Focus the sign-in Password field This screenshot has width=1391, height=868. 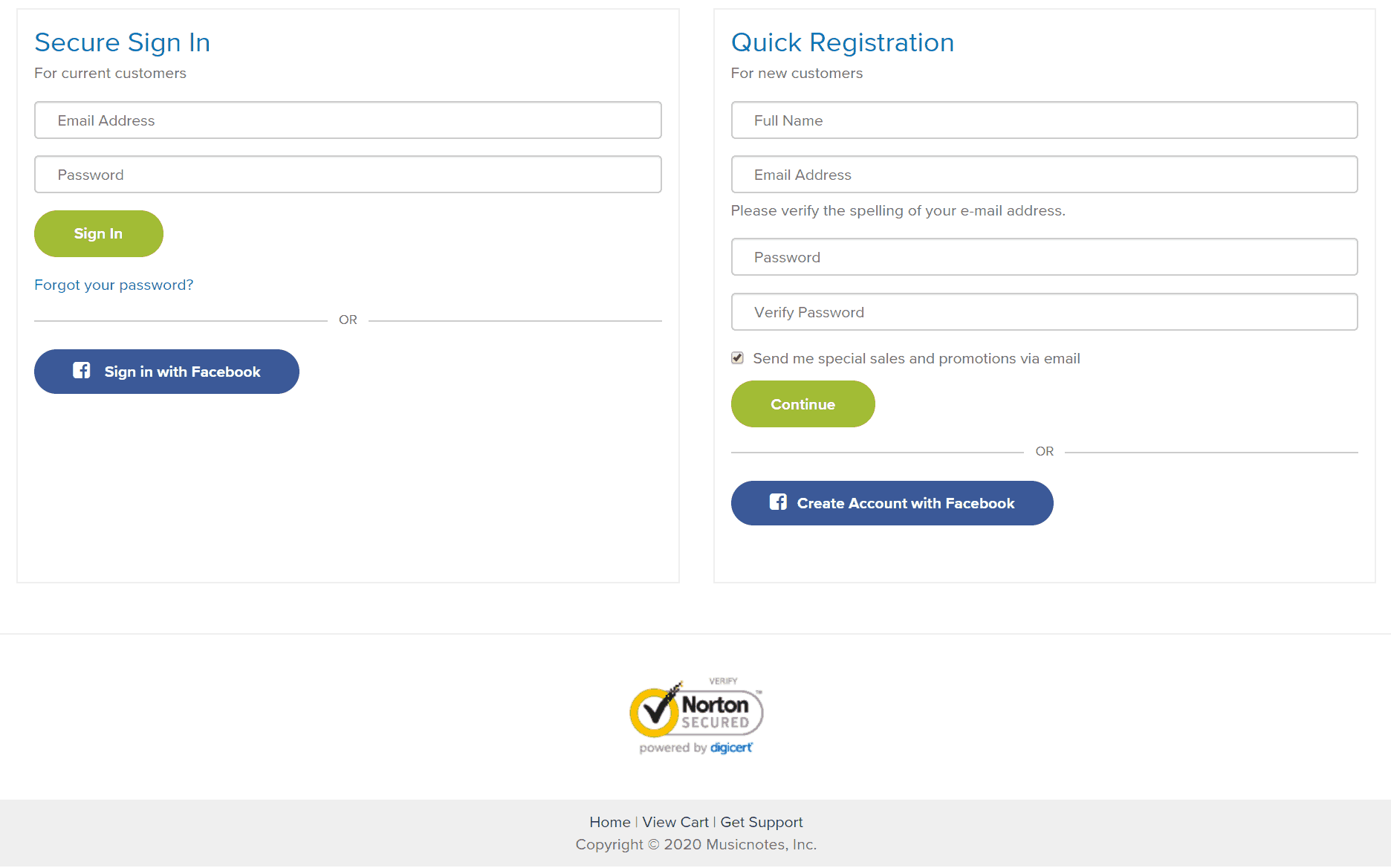(348, 175)
